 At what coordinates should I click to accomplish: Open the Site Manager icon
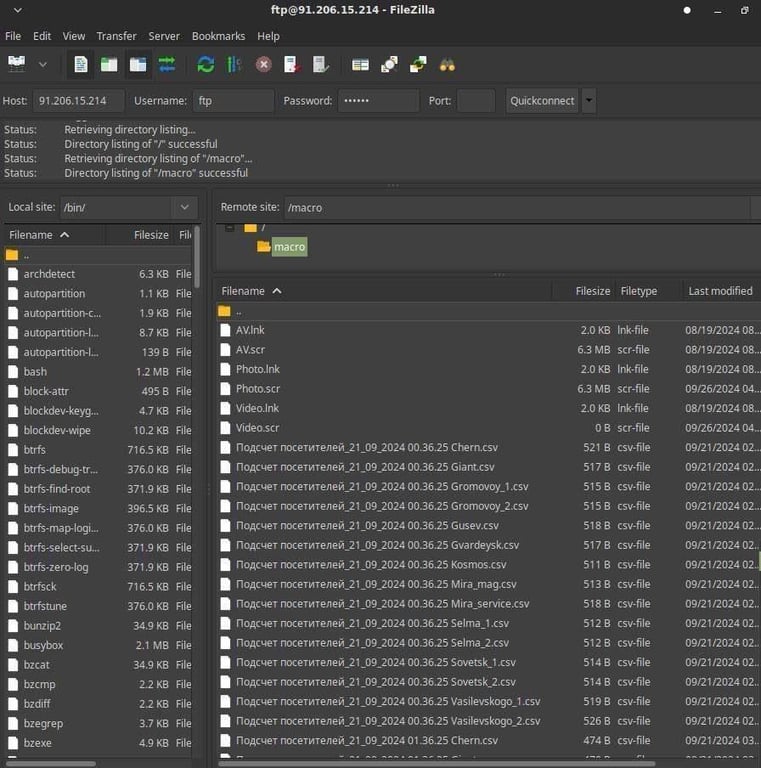(17, 64)
